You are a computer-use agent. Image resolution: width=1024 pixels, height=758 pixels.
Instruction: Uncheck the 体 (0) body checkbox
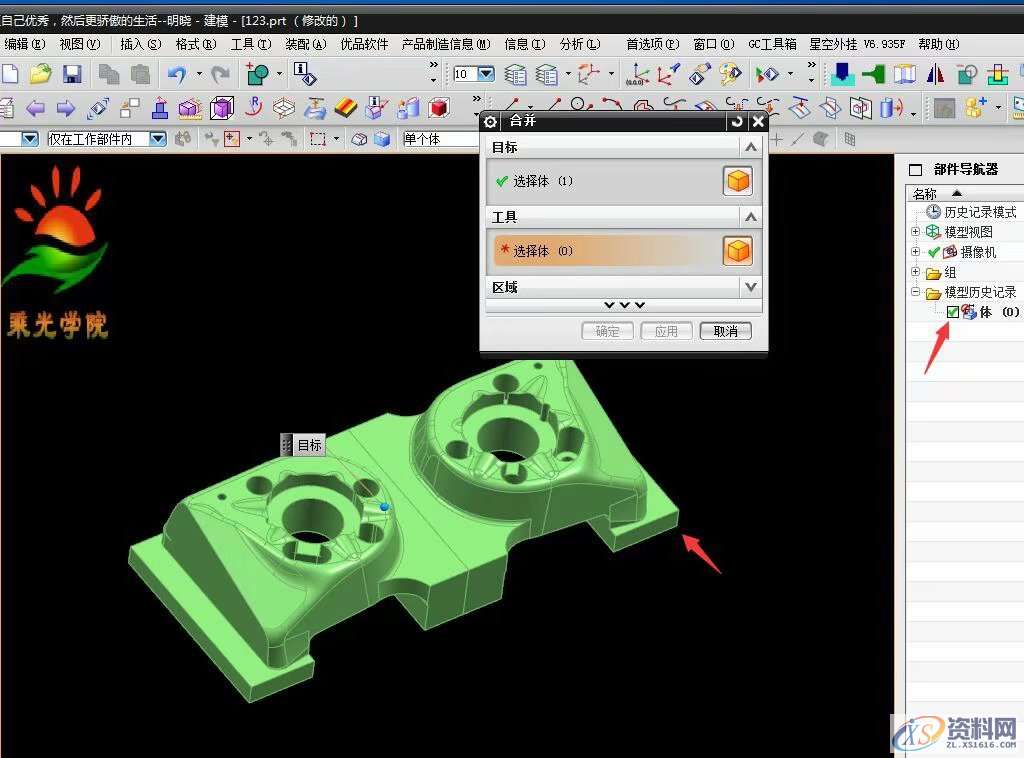click(953, 312)
